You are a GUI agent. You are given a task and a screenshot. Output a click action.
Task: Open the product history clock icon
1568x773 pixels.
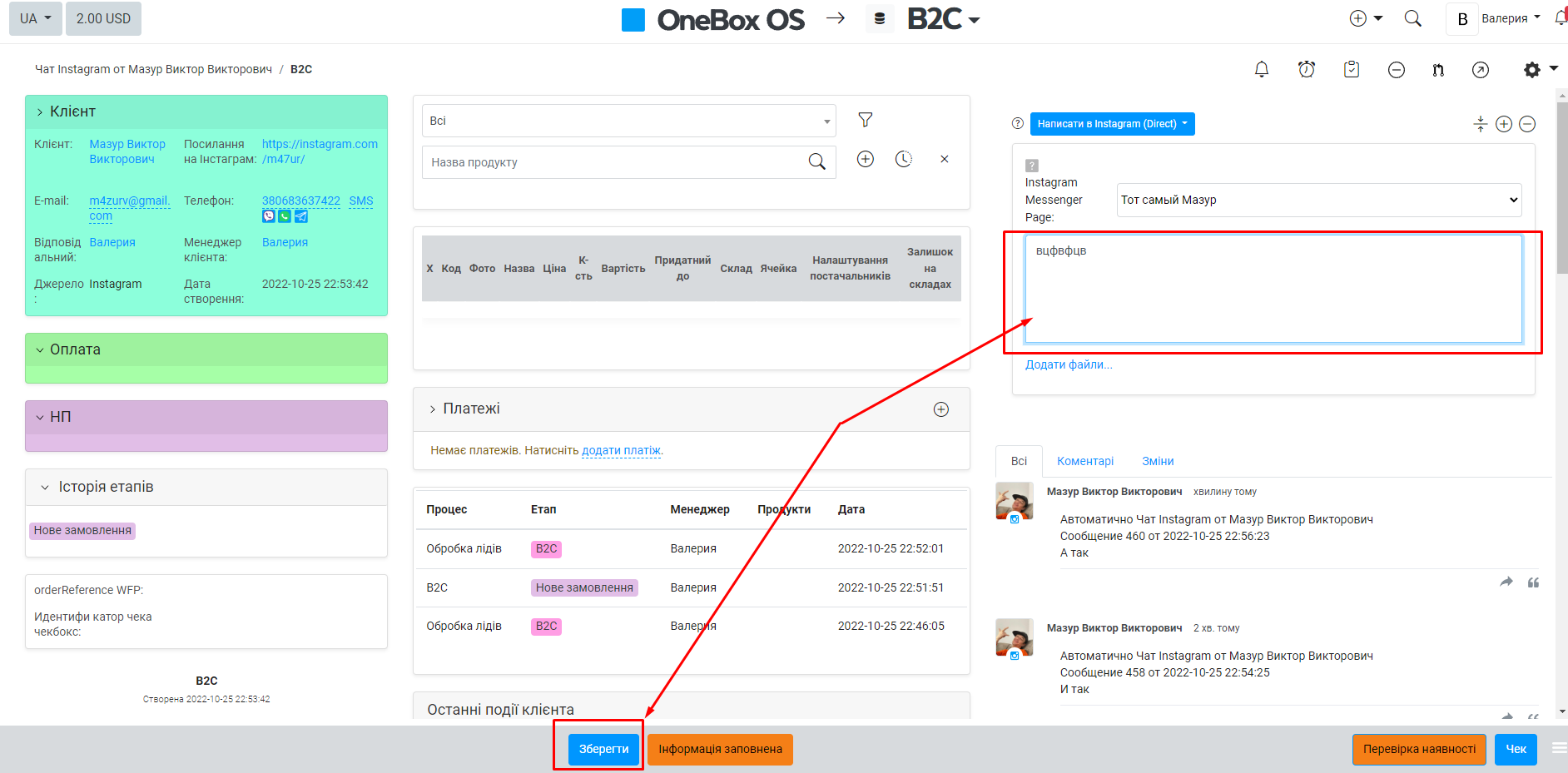click(904, 159)
